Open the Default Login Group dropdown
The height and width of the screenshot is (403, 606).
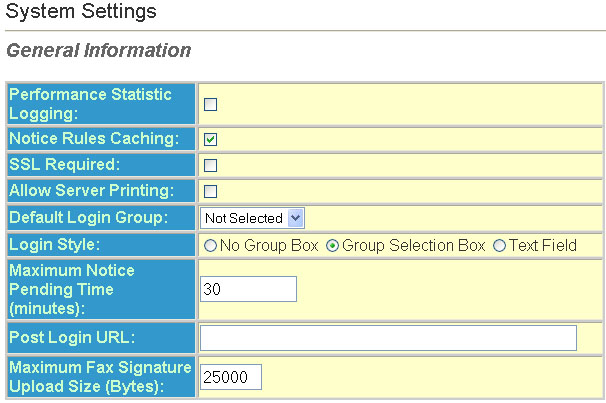click(x=252, y=218)
